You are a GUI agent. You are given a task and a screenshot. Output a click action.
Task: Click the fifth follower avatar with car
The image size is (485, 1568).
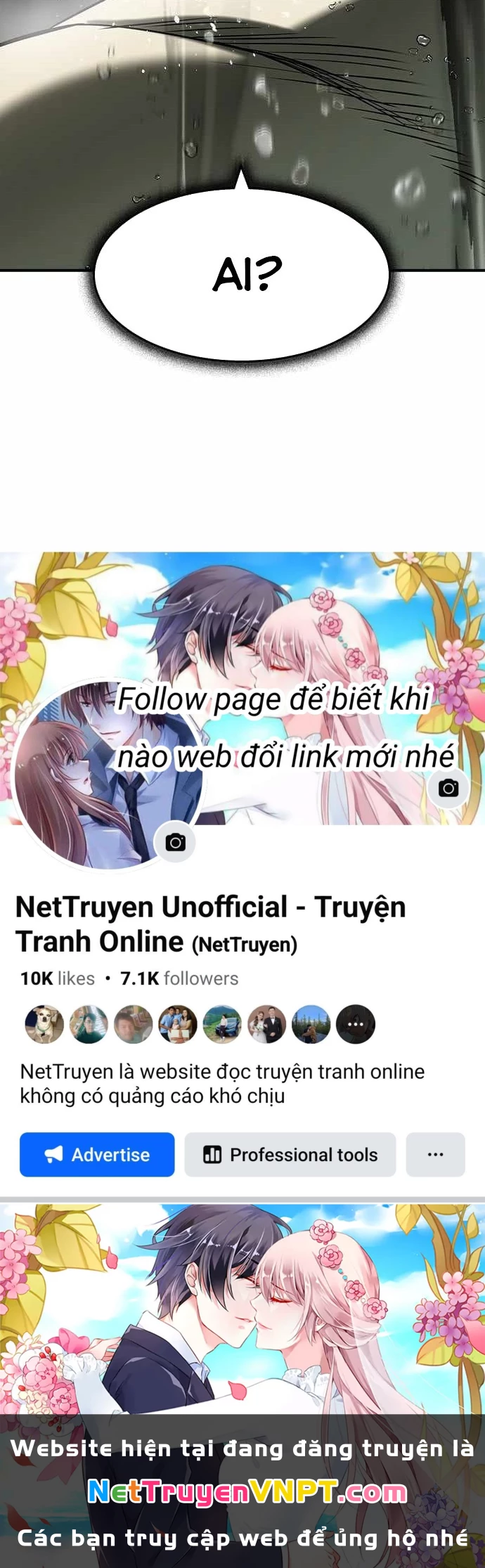[222, 1024]
